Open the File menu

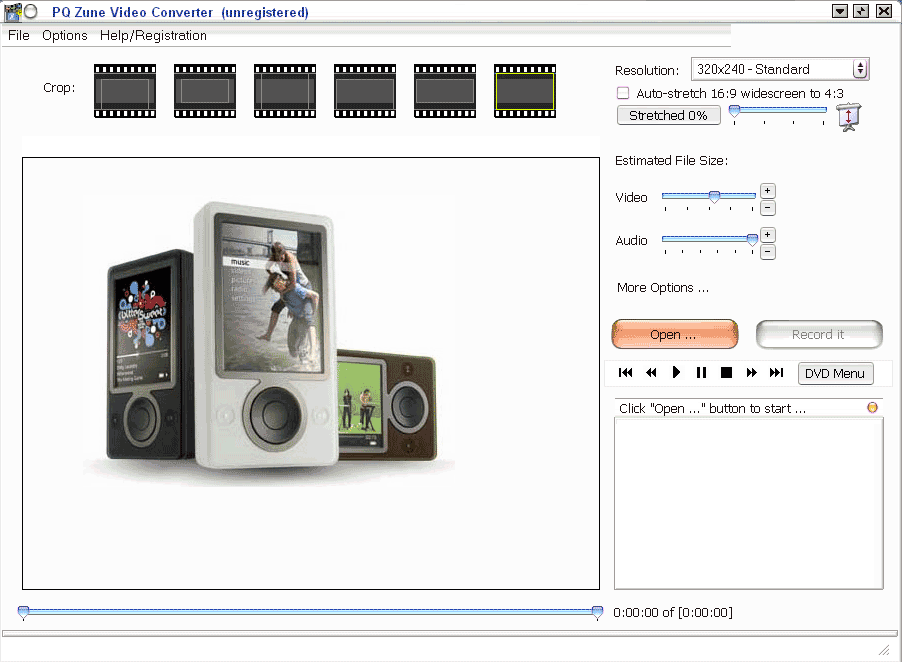click(x=19, y=35)
